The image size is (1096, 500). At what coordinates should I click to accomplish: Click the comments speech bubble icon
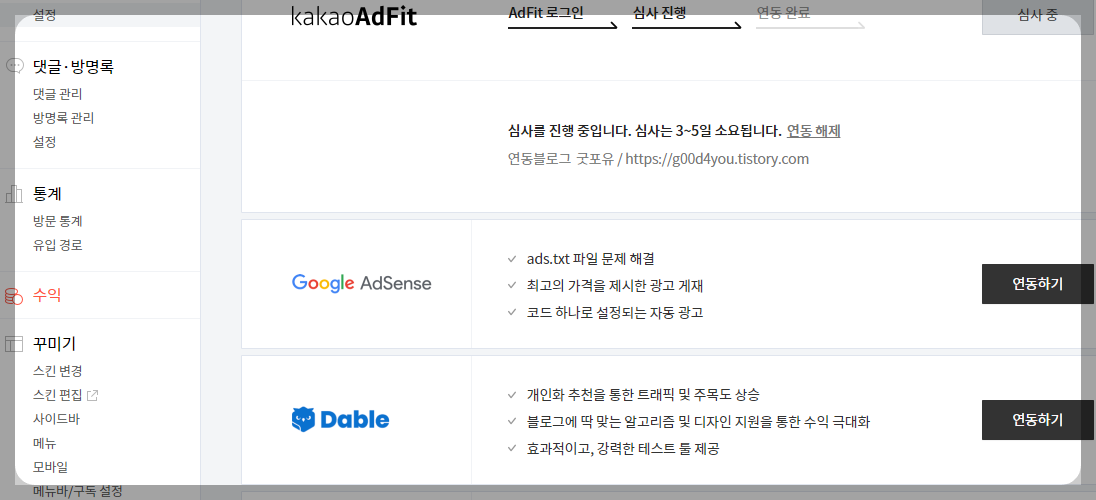(15, 66)
